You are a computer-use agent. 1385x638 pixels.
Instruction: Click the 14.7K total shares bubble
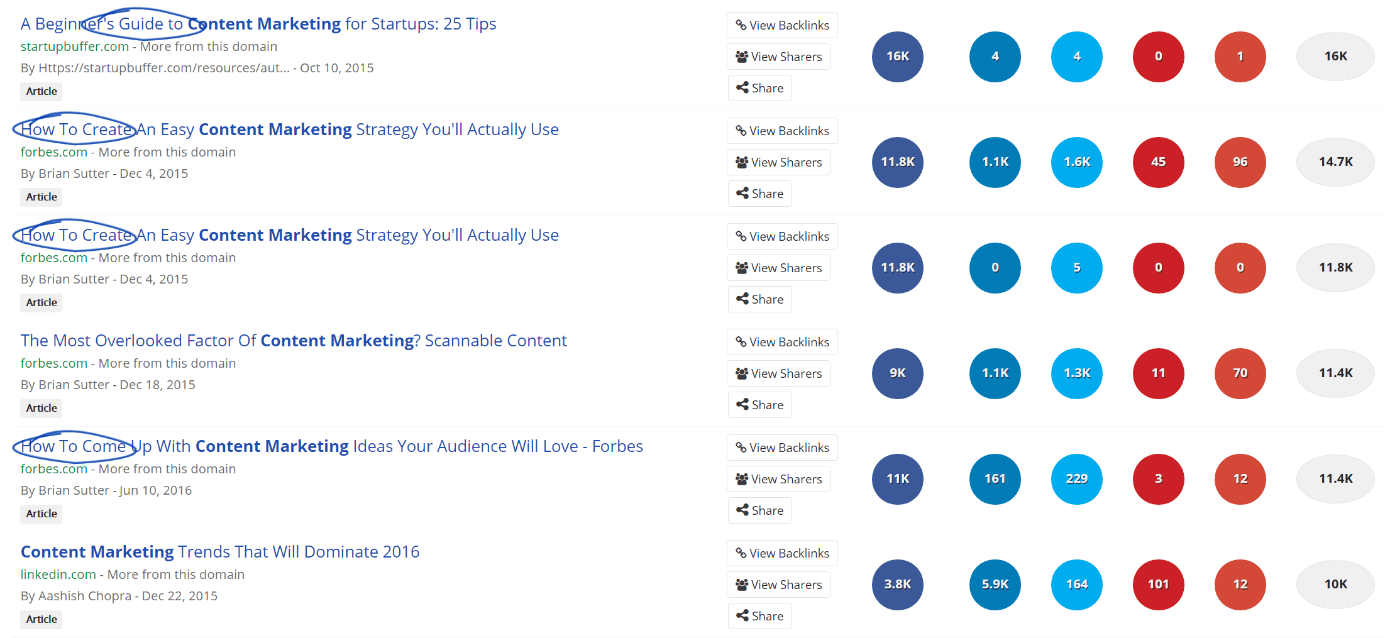point(1335,162)
